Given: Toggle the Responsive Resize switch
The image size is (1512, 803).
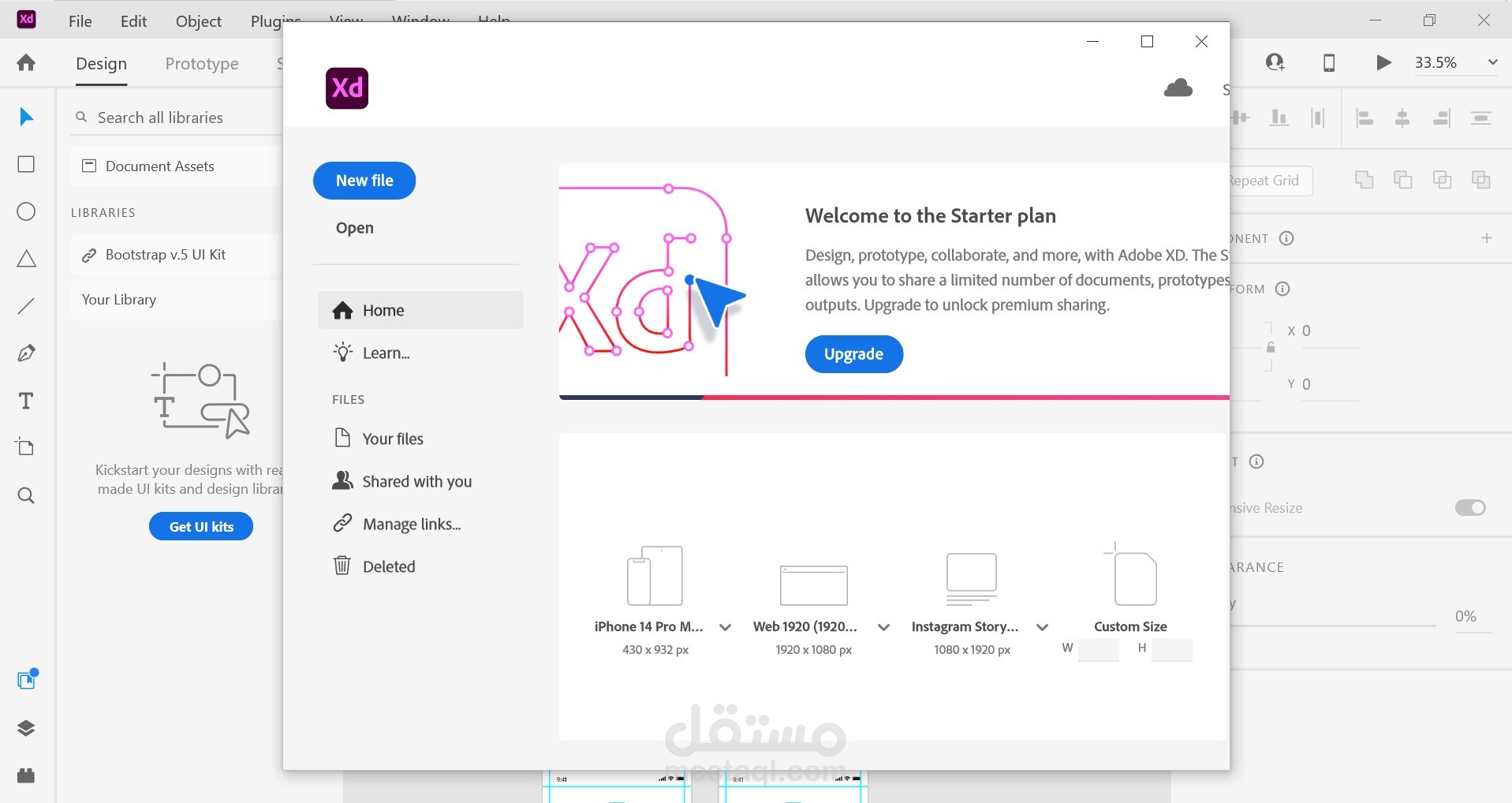Looking at the screenshot, I should tap(1470, 507).
